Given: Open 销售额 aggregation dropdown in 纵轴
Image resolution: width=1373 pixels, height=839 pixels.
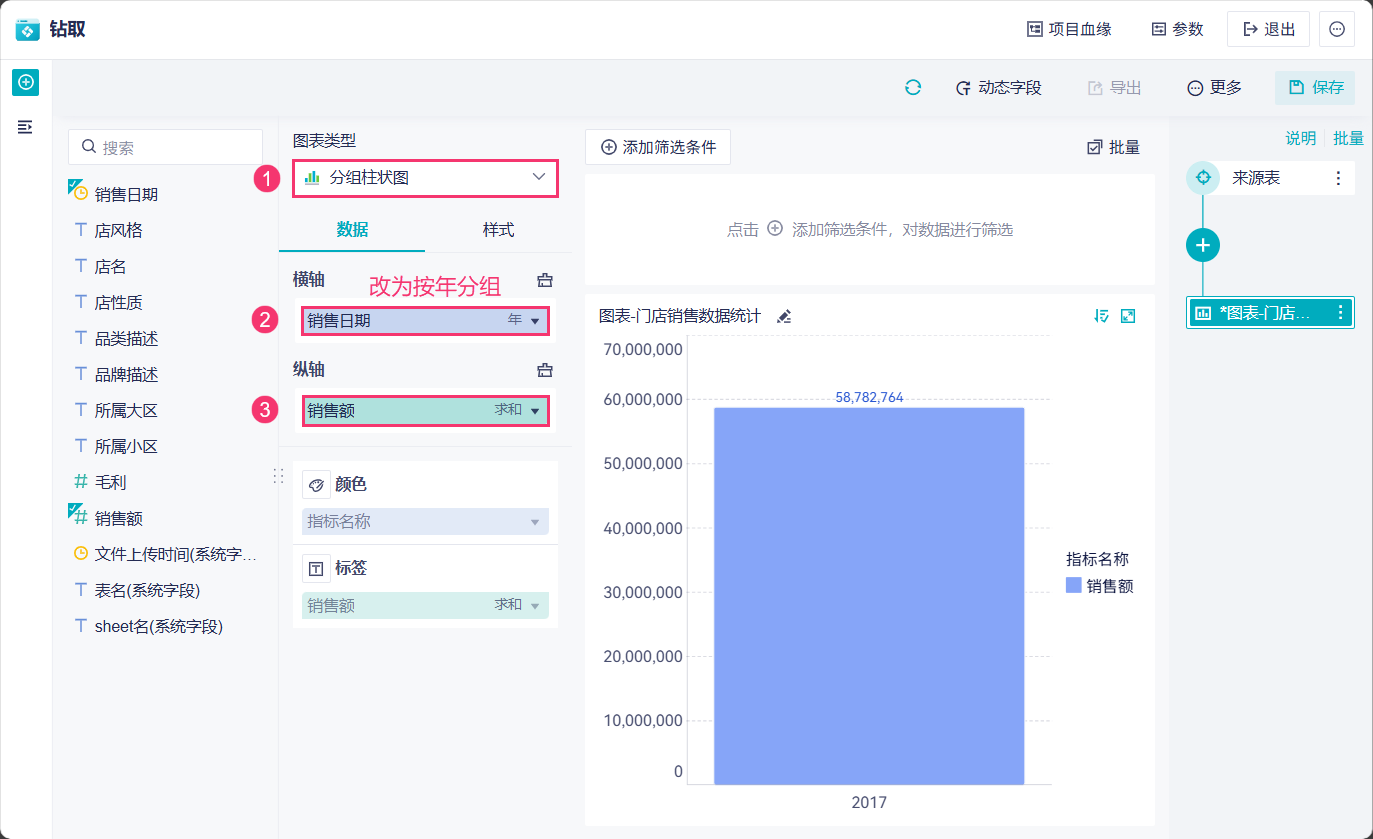Looking at the screenshot, I should click(535, 411).
